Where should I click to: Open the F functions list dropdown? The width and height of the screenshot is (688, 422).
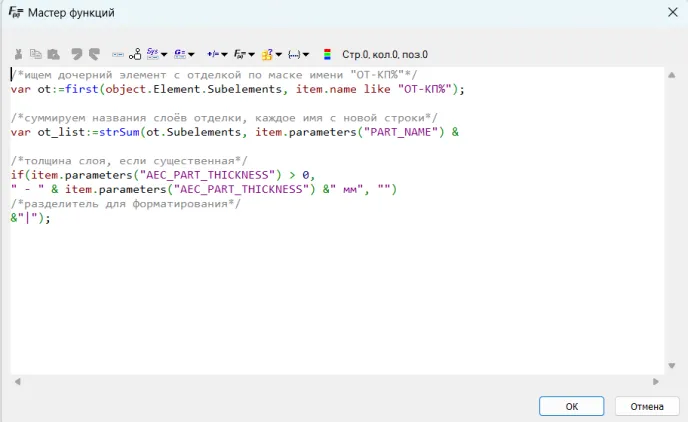coord(244,54)
